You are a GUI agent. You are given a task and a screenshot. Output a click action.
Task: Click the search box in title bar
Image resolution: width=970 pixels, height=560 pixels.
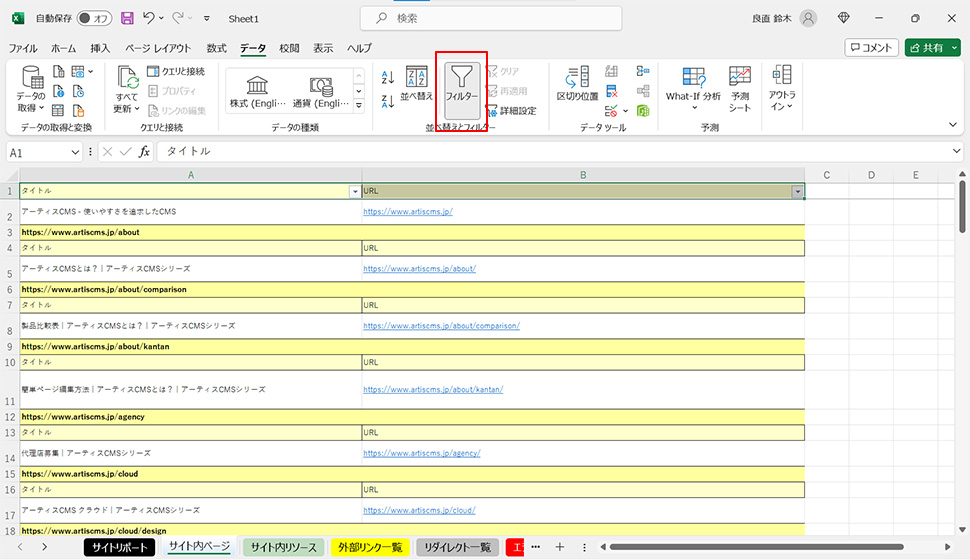click(x=491, y=19)
